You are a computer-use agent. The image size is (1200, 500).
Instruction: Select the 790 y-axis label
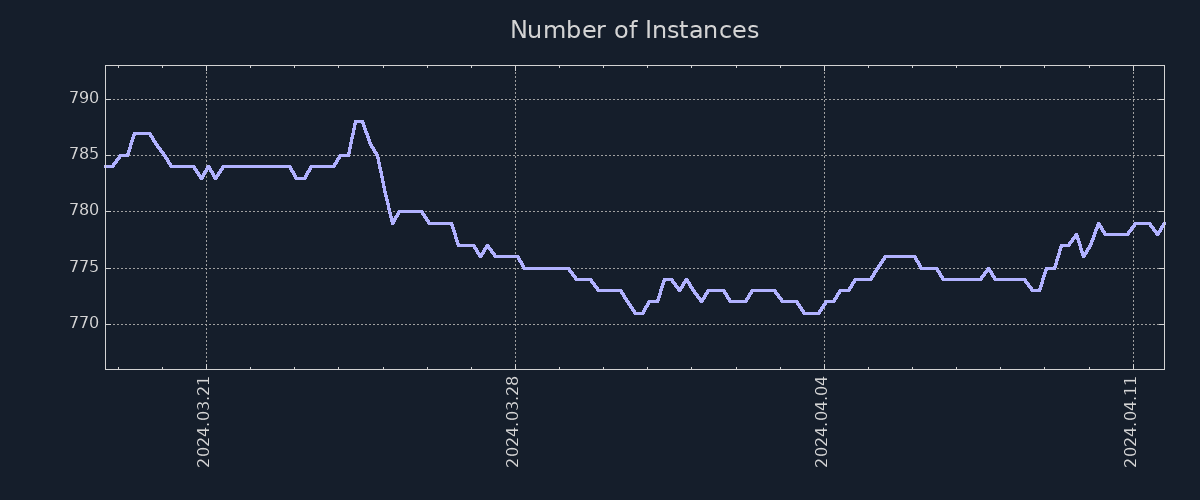(x=83, y=99)
